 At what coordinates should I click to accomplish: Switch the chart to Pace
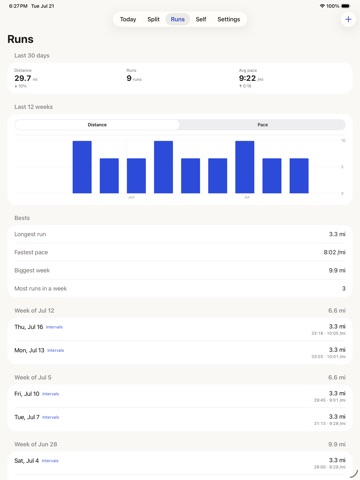click(262, 125)
